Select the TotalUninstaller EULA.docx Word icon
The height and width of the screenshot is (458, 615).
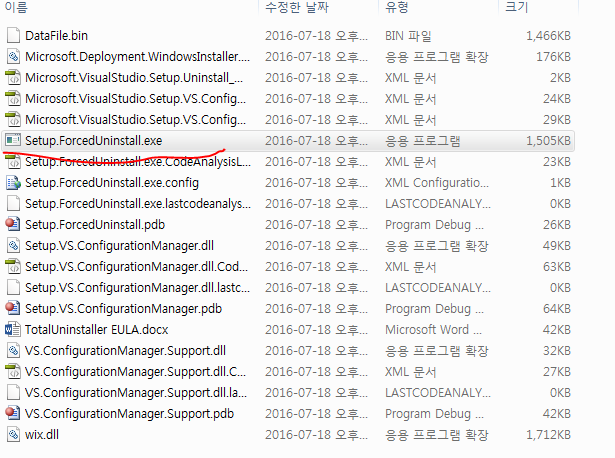13,329
